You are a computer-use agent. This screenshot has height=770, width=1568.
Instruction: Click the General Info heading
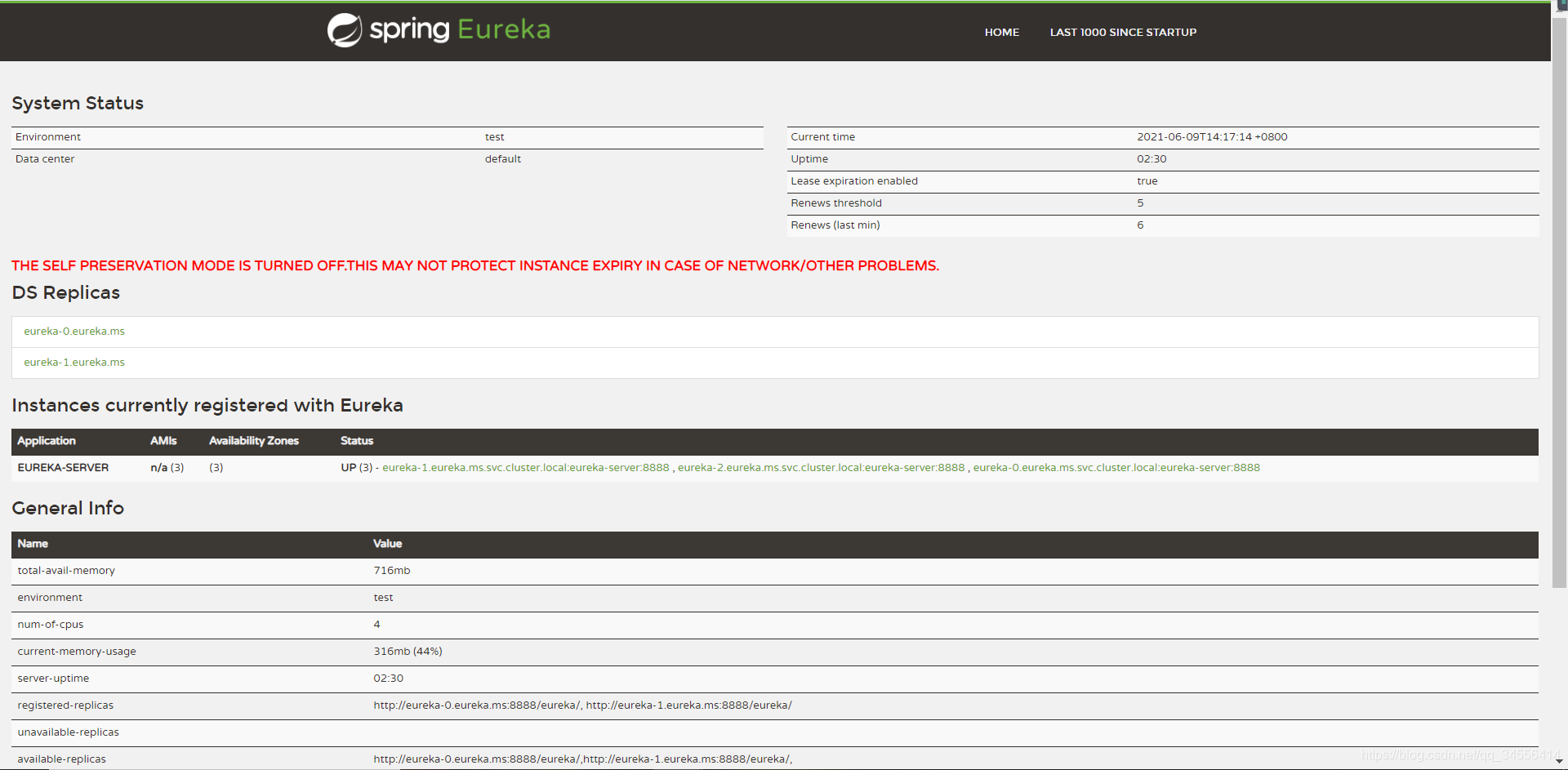(68, 508)
